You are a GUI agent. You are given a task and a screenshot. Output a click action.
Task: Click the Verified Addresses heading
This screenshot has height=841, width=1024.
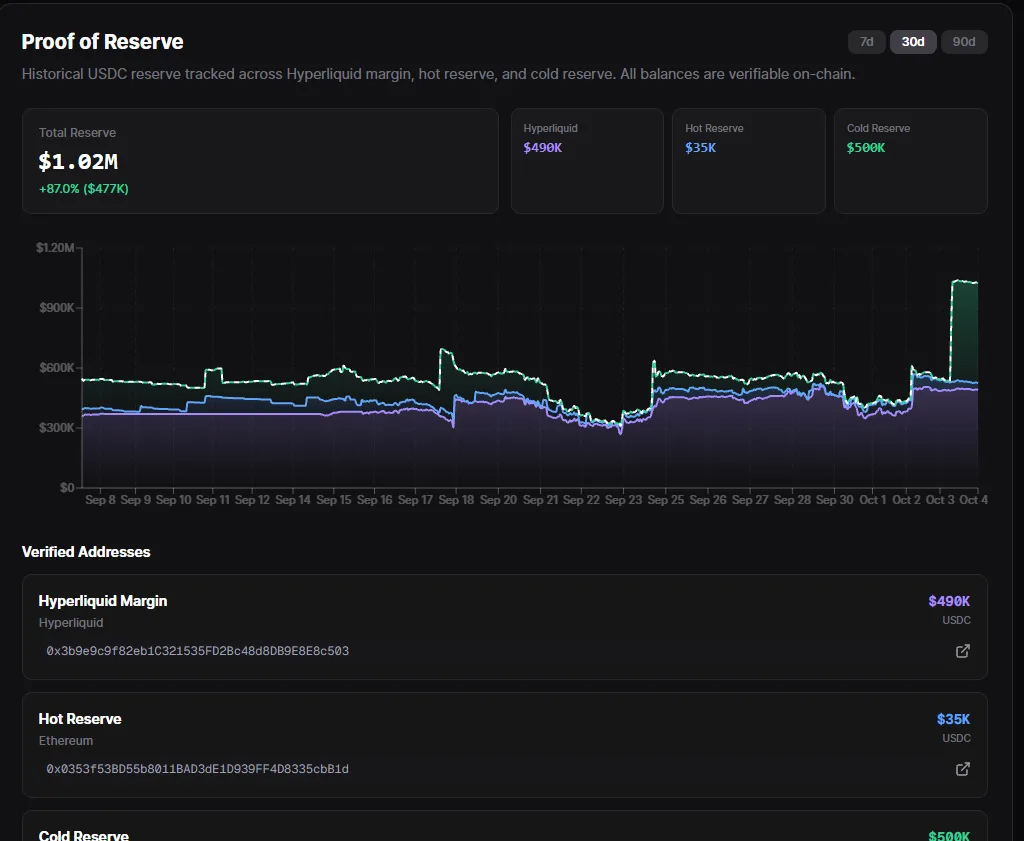click(x=86, y=552)
